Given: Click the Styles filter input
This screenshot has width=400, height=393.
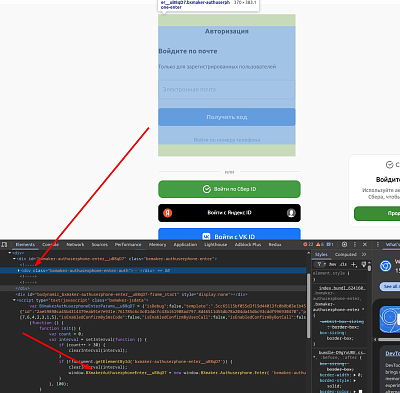Looking at the screenshot, I should pos(320,264).
